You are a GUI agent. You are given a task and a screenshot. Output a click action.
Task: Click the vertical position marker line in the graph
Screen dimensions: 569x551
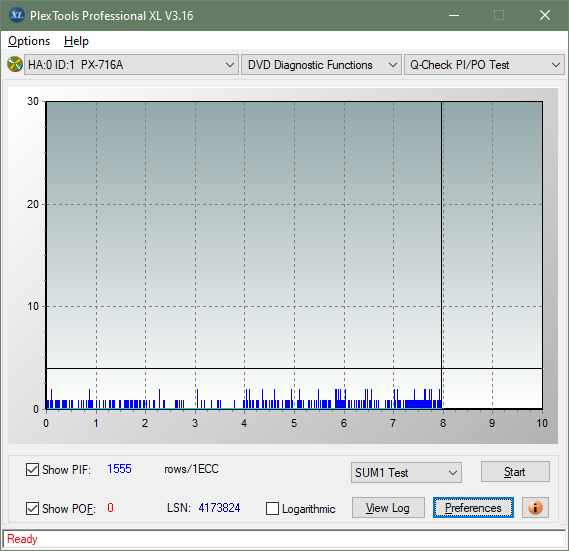(x=442, y=254)
